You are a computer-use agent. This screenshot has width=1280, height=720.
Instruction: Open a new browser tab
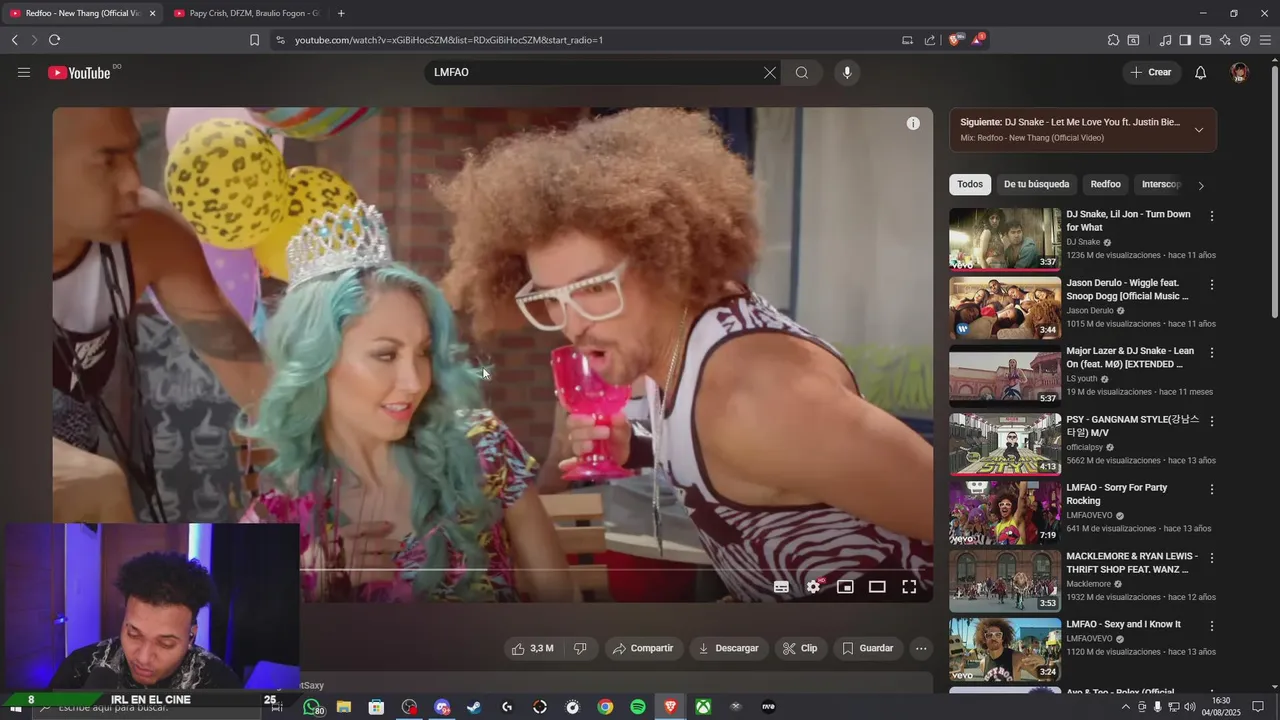(x=341, y=13)
